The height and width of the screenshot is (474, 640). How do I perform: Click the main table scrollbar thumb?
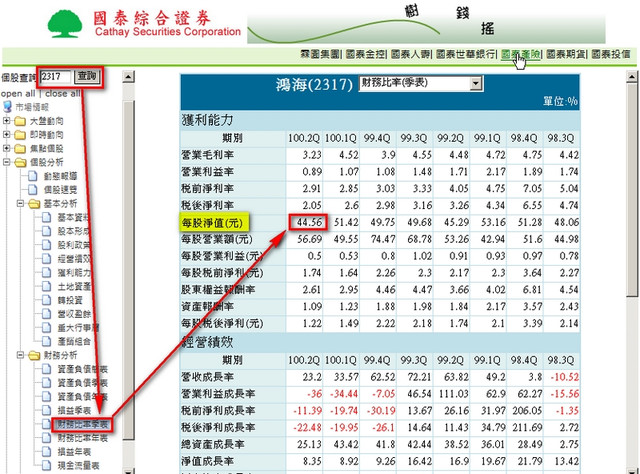(x=632, y=189)
